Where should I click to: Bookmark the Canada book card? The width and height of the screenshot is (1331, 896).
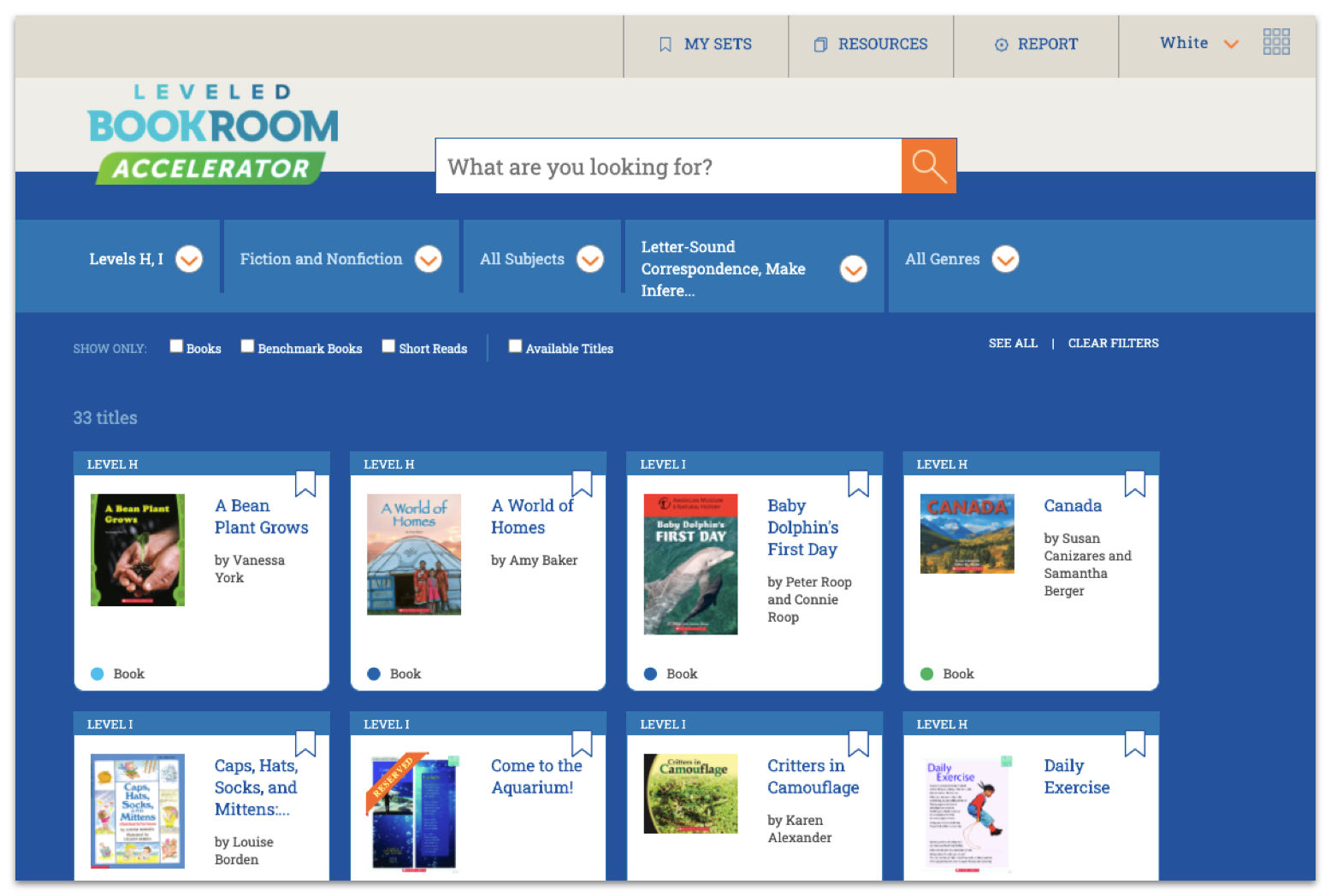tap(1134, 483)
